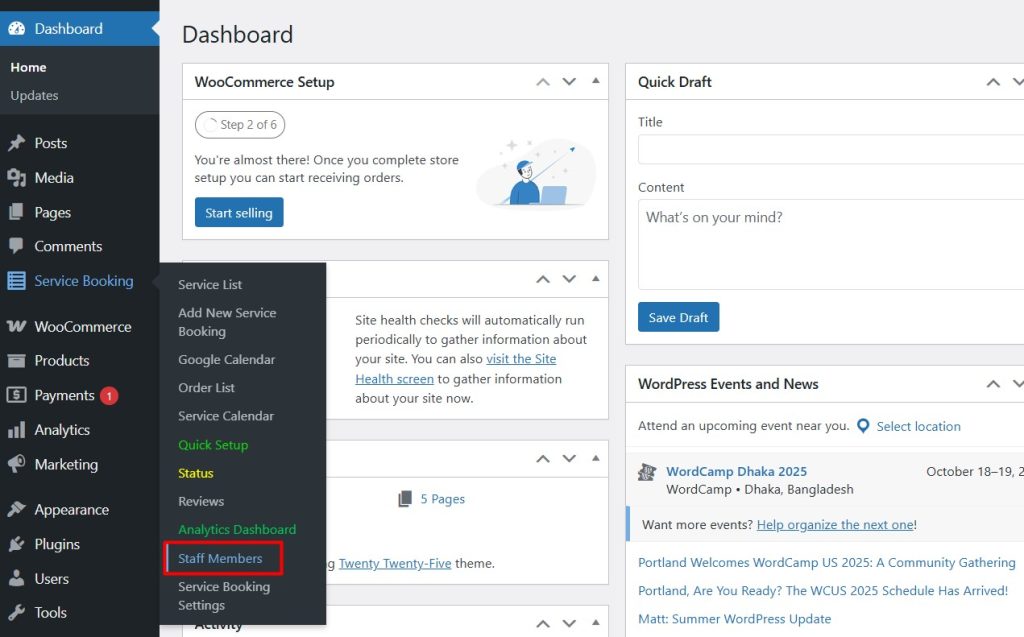The height and width of the screenshot is (637, 1024).
Task: Click the Marketing megaphone icon
Action: click(x=16, y=465)
